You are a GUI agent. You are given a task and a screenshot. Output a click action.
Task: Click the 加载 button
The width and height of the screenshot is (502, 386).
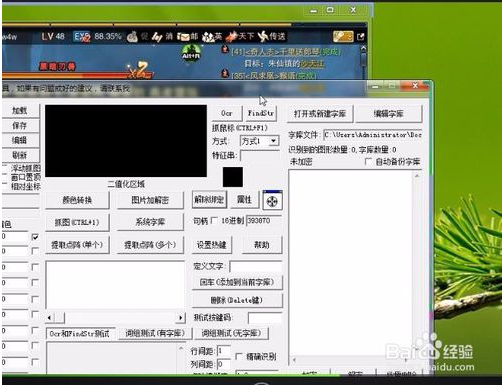pos(20,111)
